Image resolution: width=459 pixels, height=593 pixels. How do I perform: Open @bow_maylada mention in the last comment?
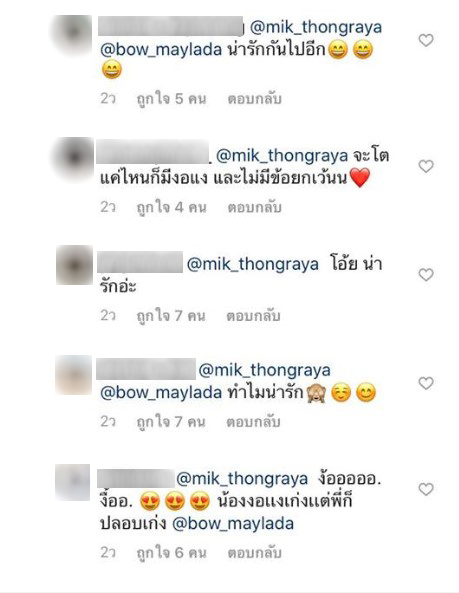[233, 524]
